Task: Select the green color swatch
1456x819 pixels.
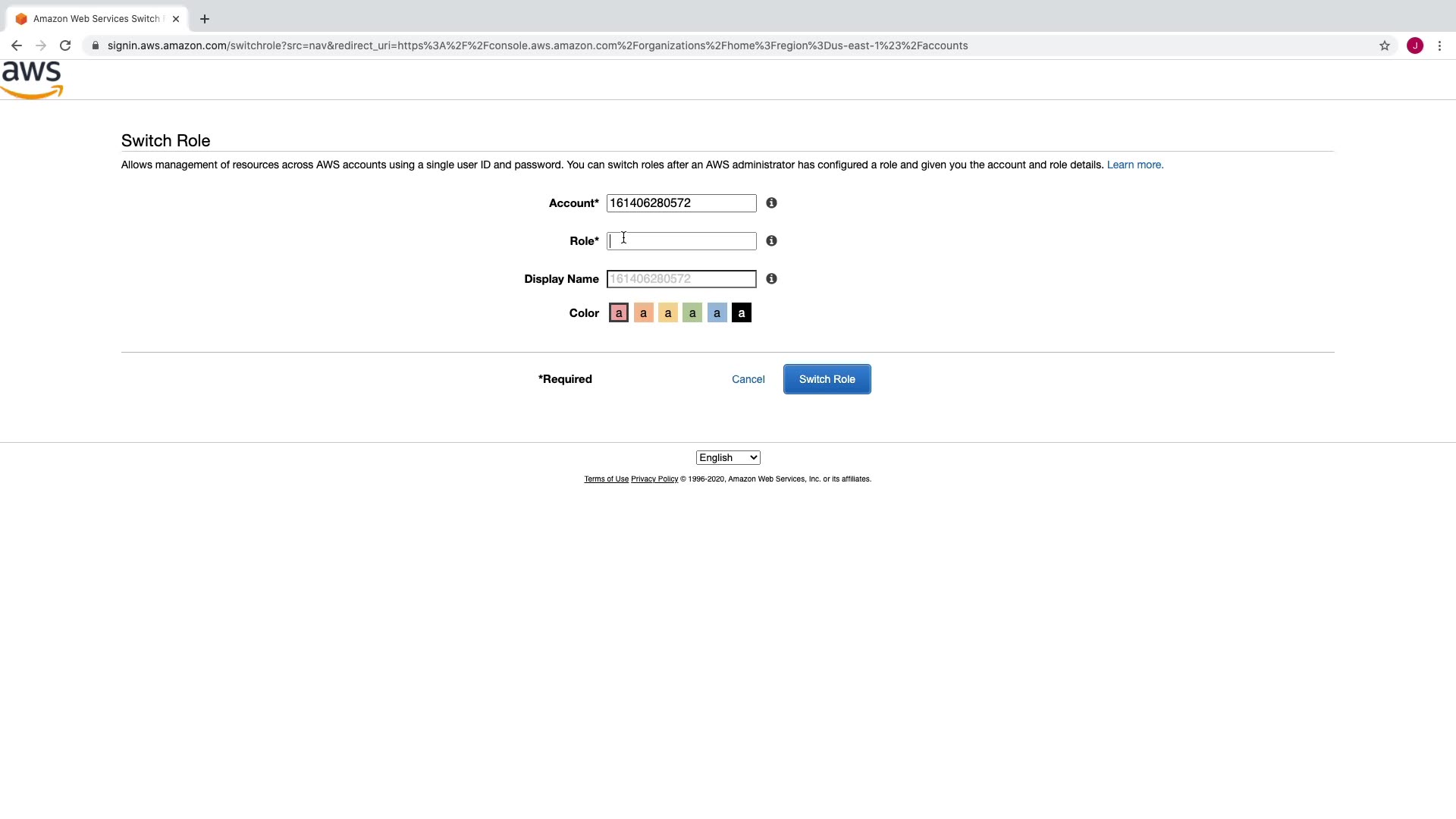Action: pos(692,313)
